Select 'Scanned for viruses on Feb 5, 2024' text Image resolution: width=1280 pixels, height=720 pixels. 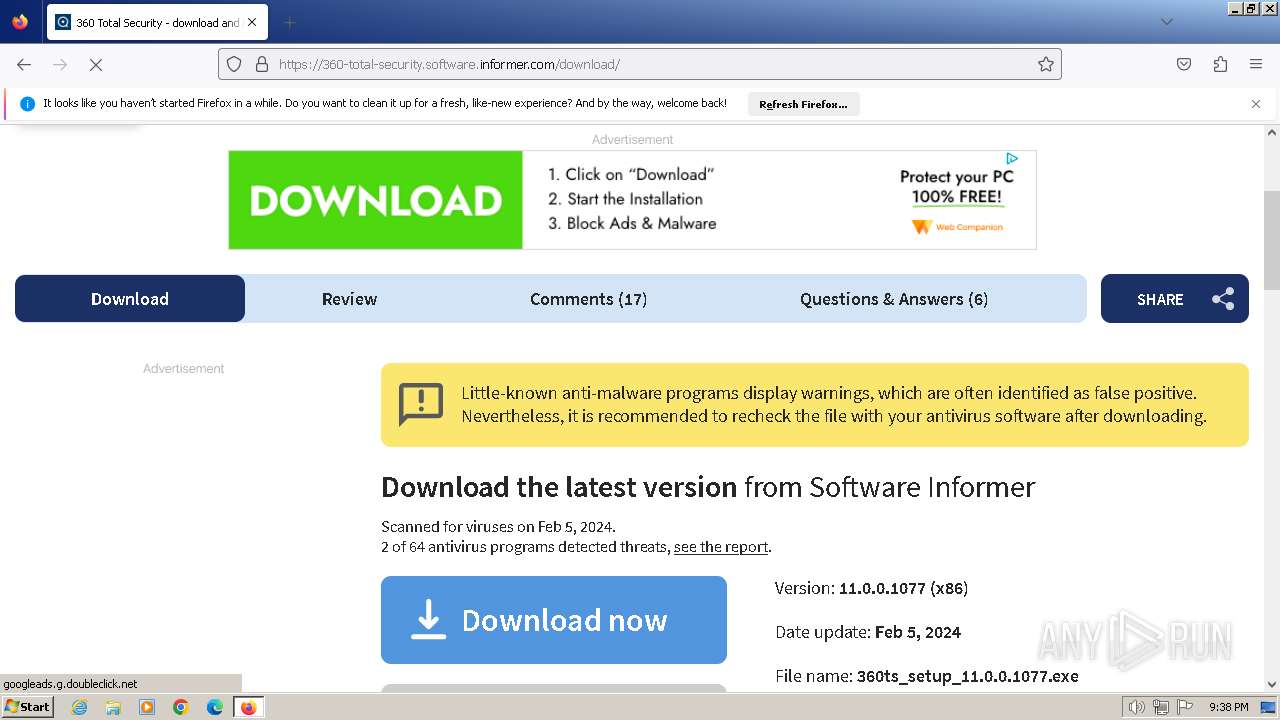click(498, 526)
